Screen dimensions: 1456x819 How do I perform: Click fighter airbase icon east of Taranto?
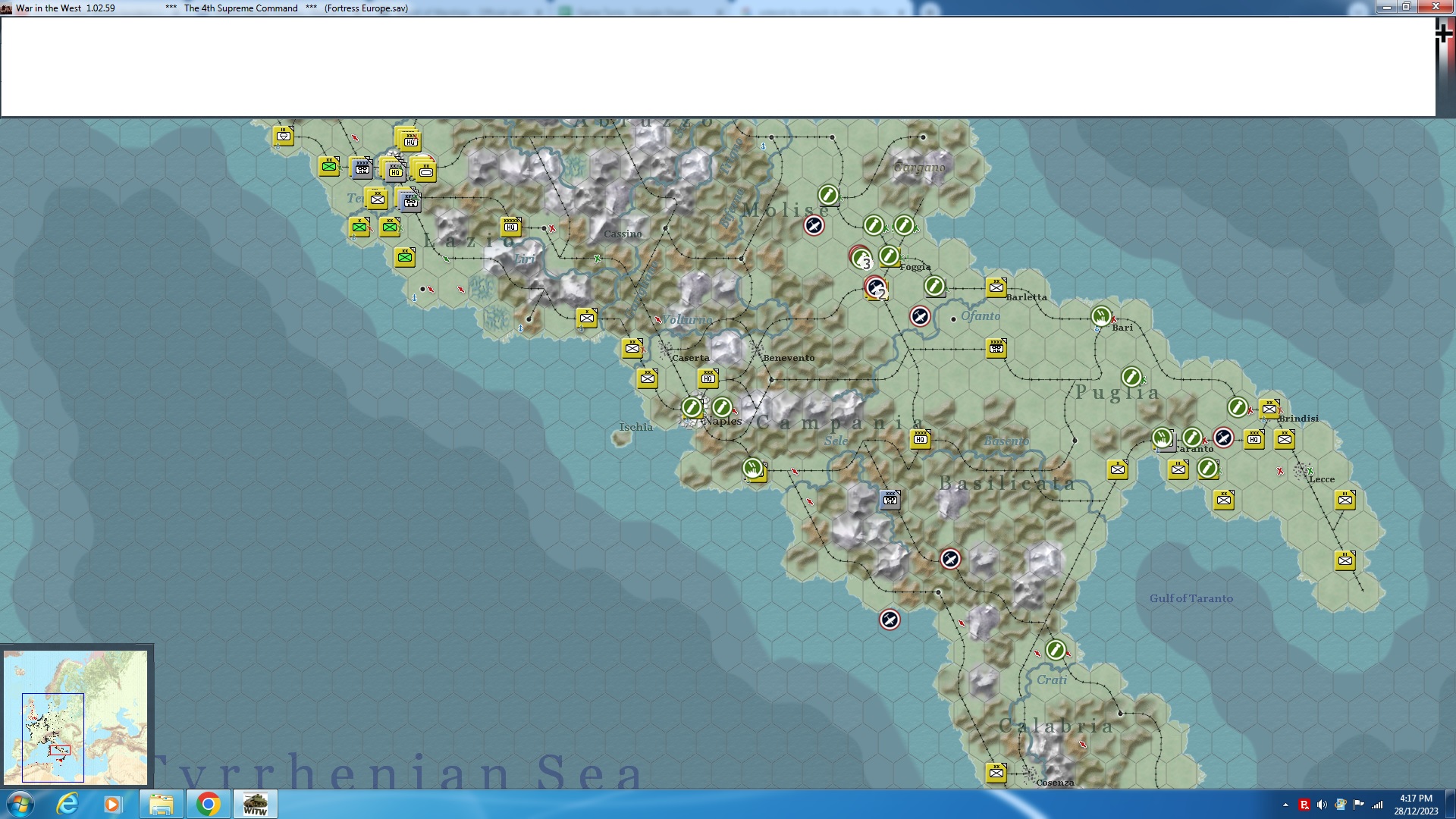(1222, 438)
